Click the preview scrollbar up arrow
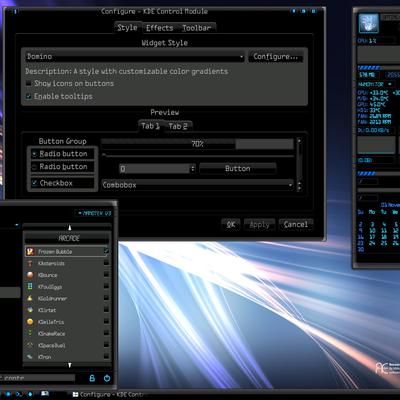 coord(299,141)
